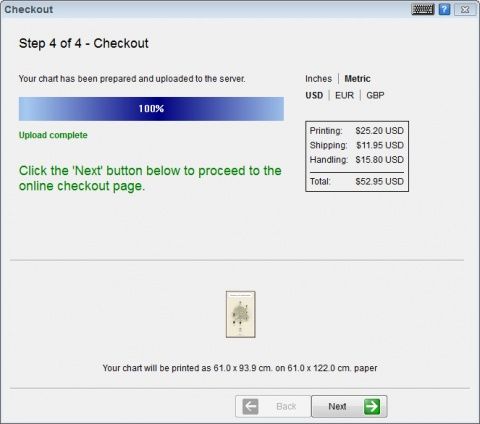480x424 pixels.
Task: Close the Checkout dialog window
Action: click(465, 9)
